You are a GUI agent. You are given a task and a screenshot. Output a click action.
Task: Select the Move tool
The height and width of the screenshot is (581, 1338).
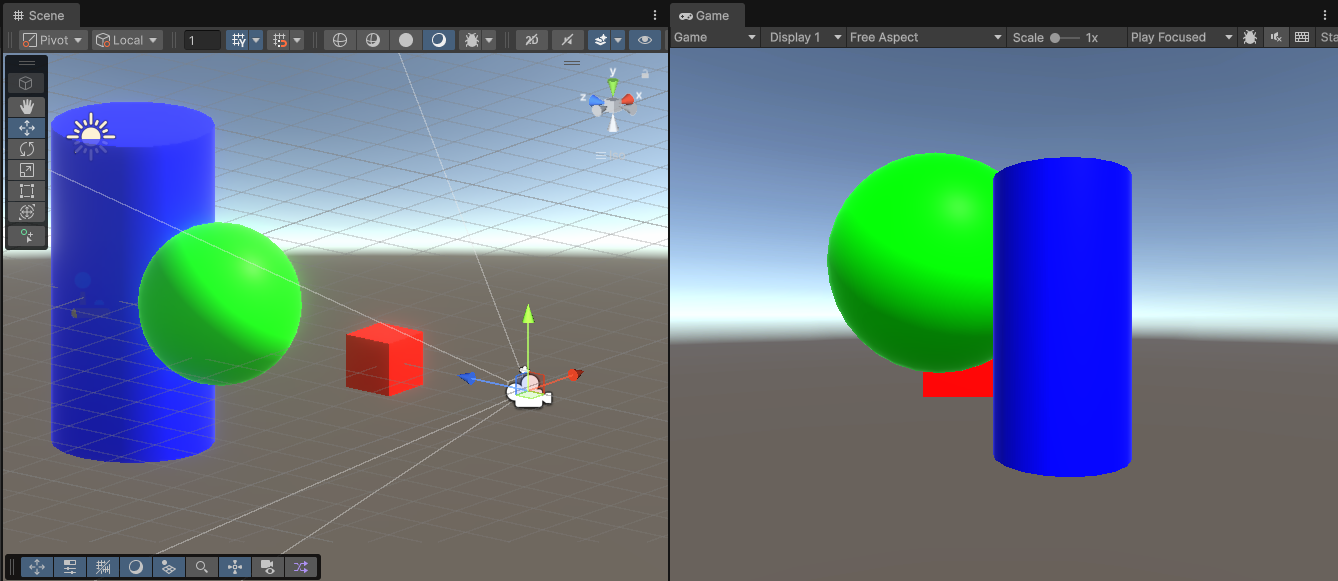click(x=27, y=128)
